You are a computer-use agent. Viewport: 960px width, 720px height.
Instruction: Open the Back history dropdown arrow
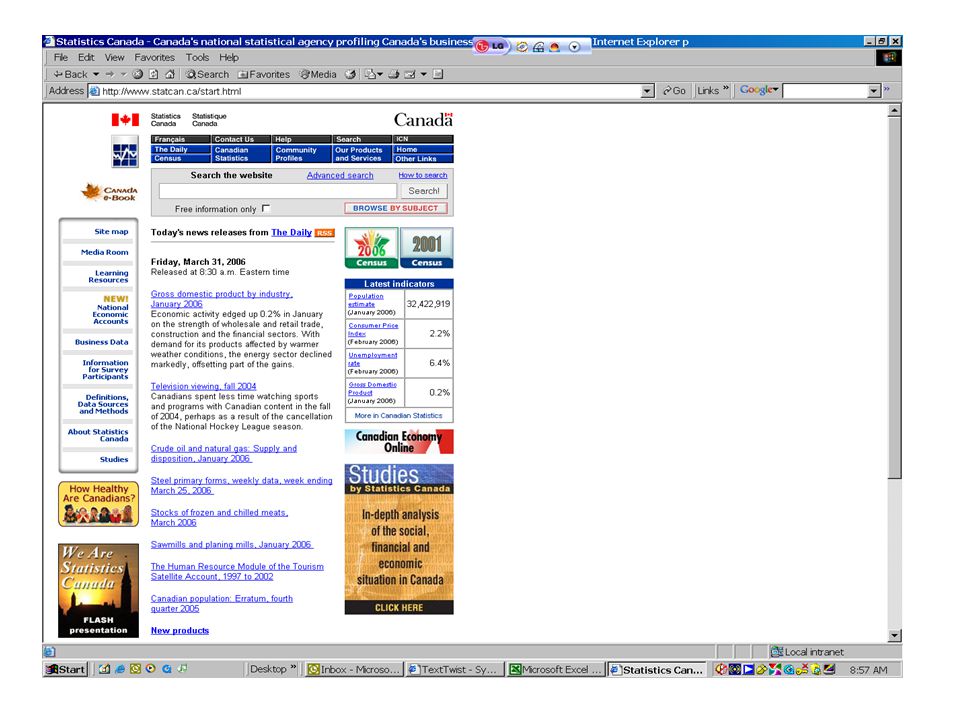click(96, 74)
